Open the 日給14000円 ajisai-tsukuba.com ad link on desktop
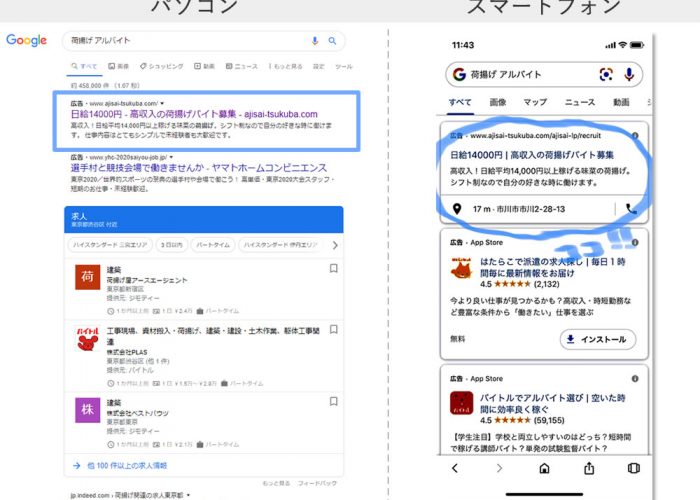This screenshot has width=700, height=500. pos(194,114)
